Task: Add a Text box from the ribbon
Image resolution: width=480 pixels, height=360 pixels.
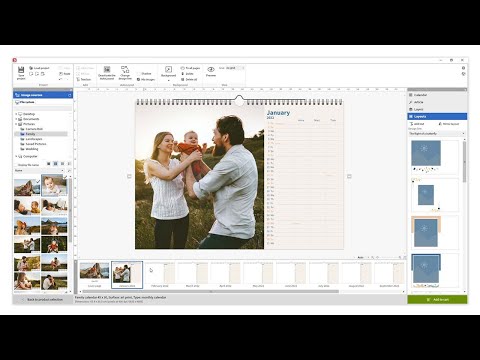Action: 83,79
